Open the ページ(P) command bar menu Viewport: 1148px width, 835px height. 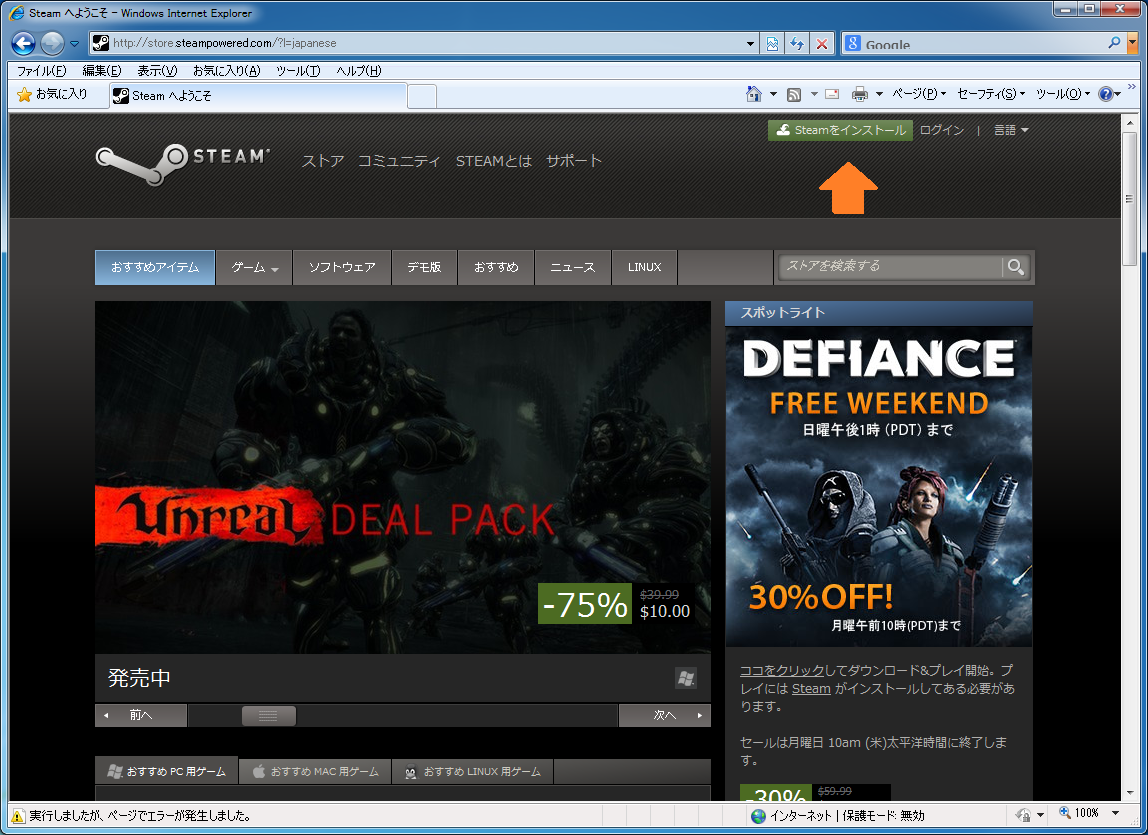click(x=919, y=94)
